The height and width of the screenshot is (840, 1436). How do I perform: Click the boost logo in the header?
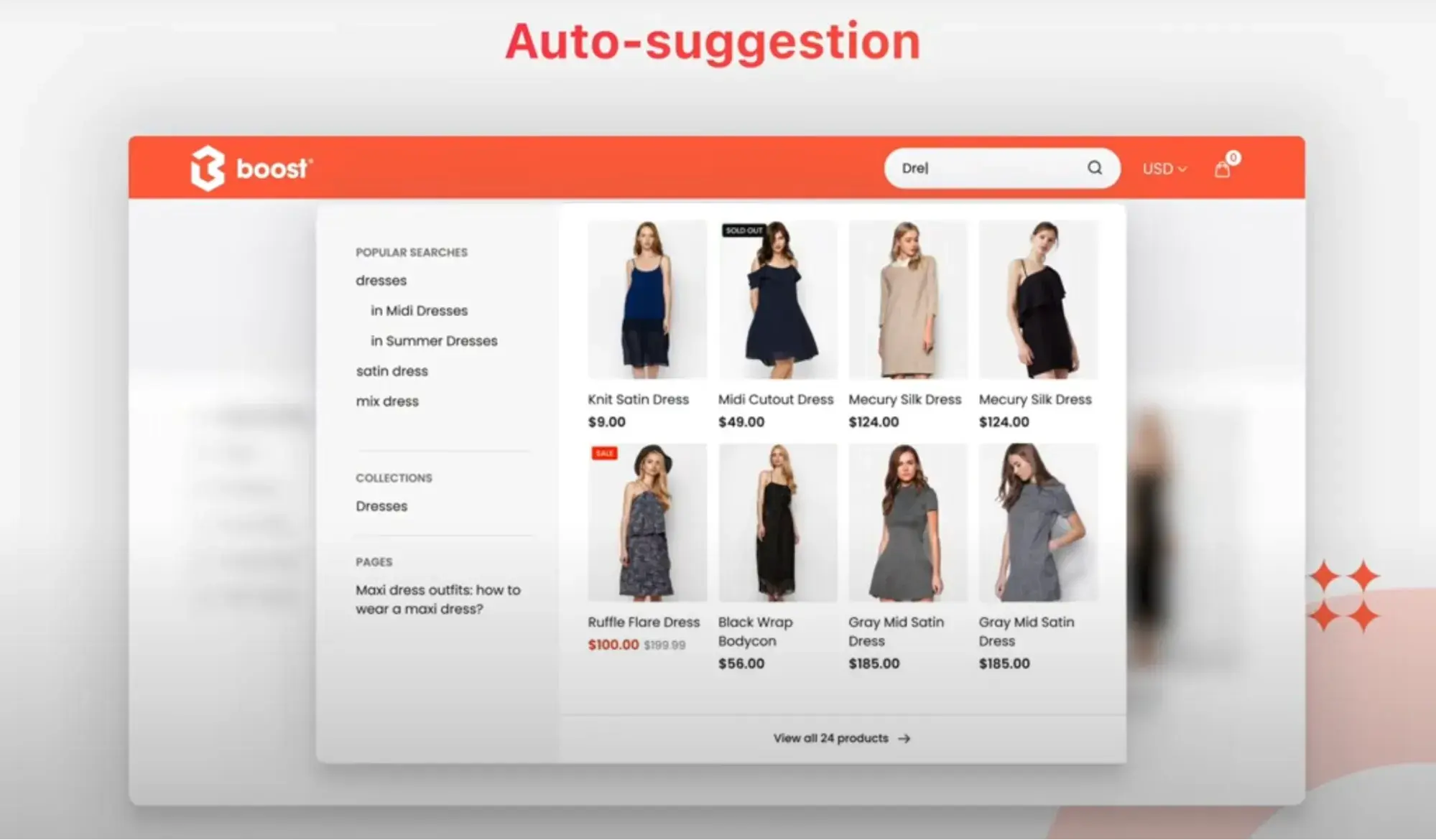(251, 168)
